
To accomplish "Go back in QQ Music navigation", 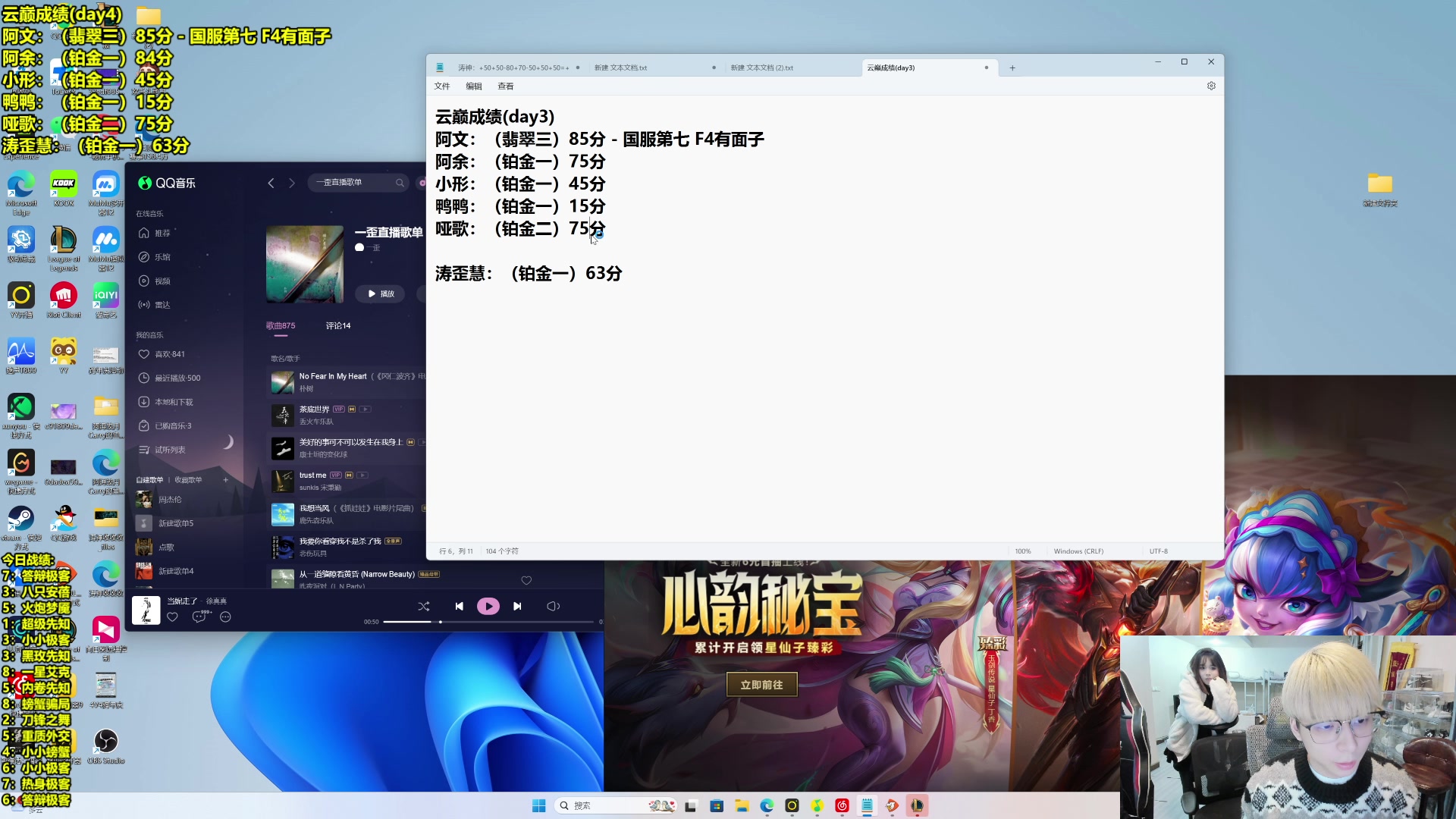I will (x=271, y=183).
